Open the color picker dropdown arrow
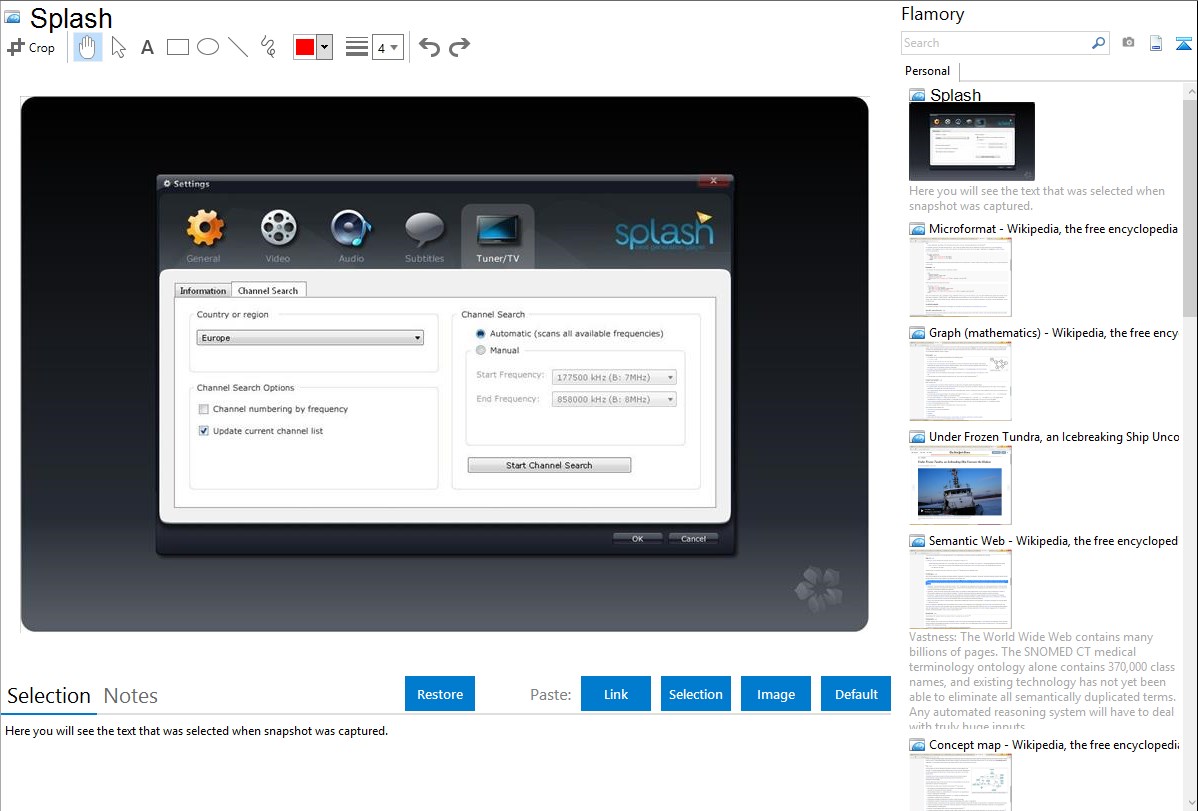The width and height of the screenshot is (1198, 811). [325, 47]
